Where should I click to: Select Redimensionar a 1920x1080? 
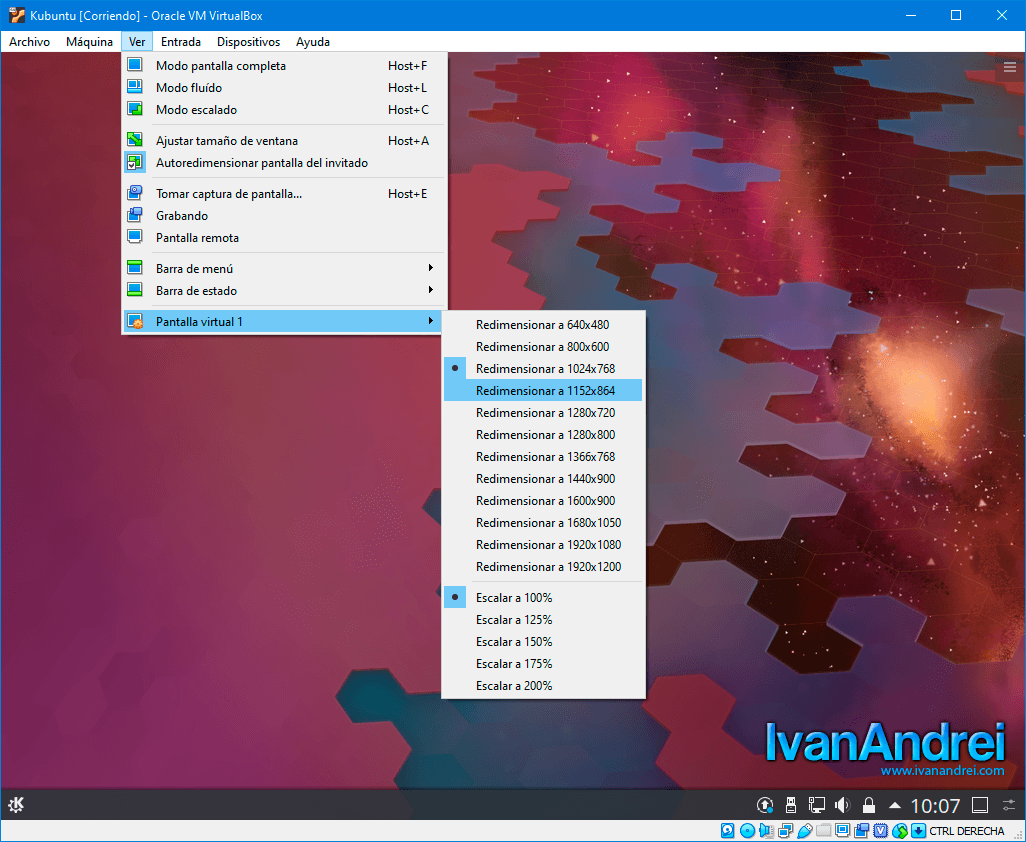pos(543,545)
